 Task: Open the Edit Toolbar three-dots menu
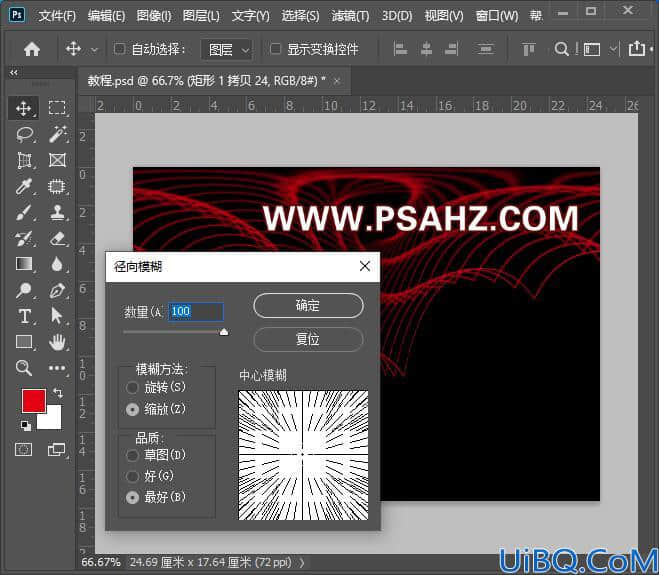coord(57,368)
